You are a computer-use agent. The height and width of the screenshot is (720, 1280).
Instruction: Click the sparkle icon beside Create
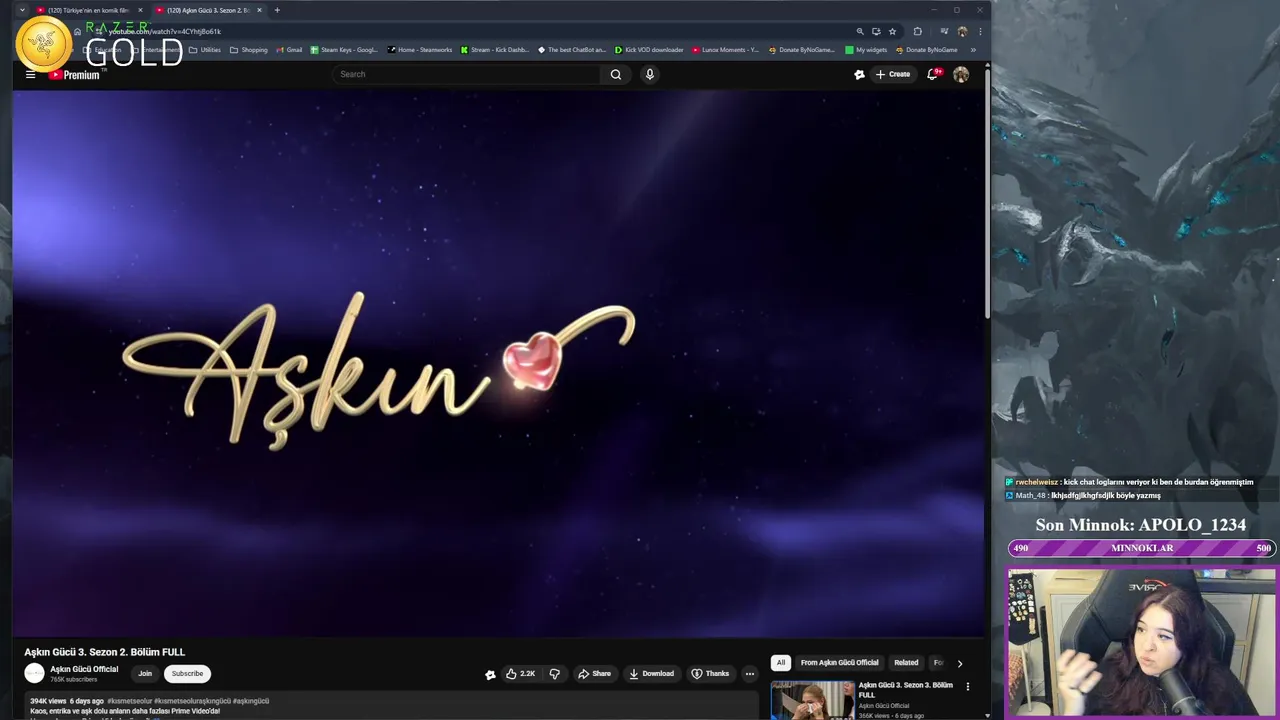coord(859,74)
